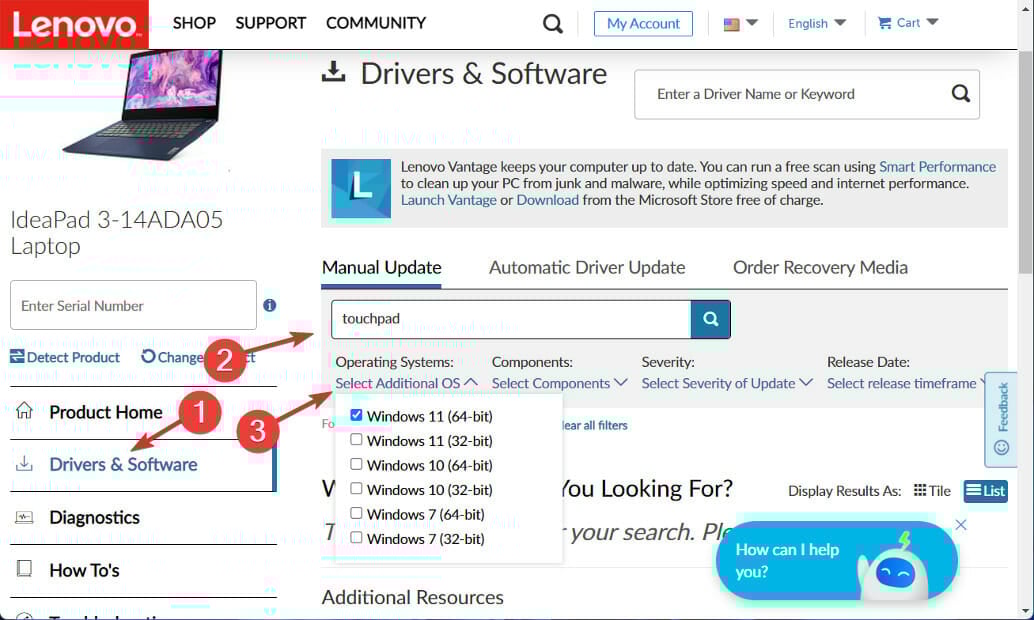This screenshot has width=1034, height=620.
Task: Expand the Cart dropdown arrow
Action: tap(932, 22)
